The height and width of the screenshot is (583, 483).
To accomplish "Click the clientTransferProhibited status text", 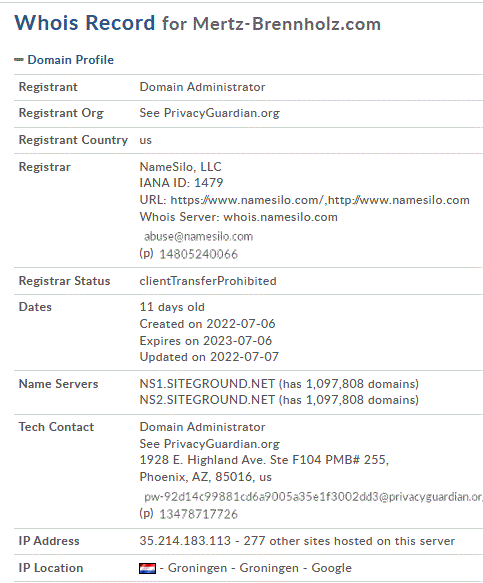I will pos(208,281).
